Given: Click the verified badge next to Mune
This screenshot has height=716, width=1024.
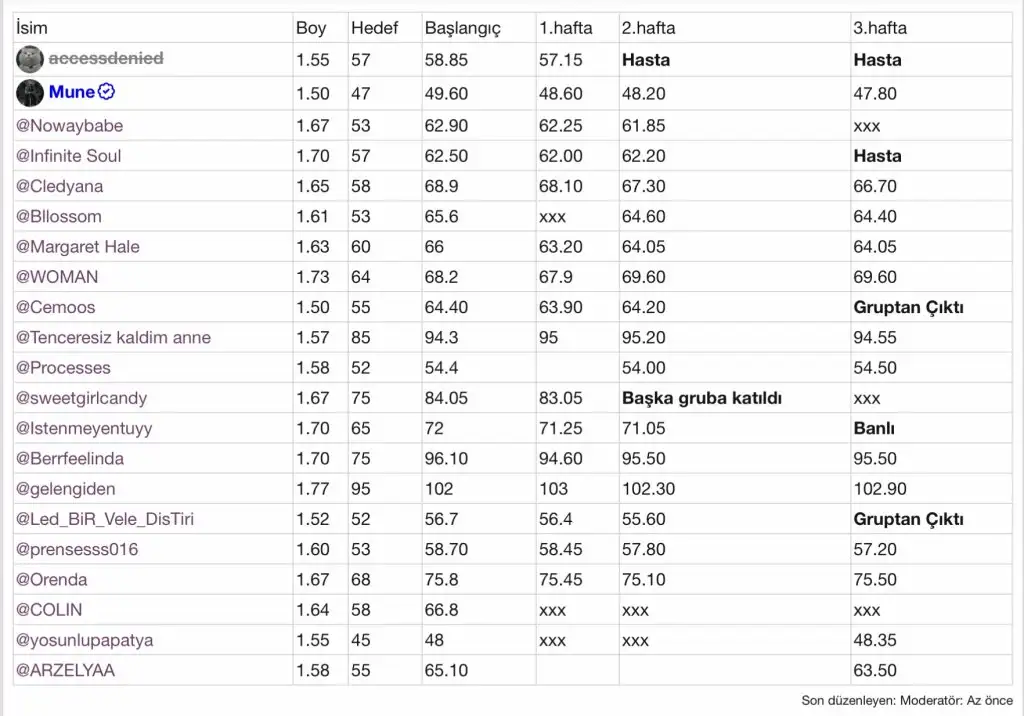Looking at the screenshot, I should click(107, 92).
